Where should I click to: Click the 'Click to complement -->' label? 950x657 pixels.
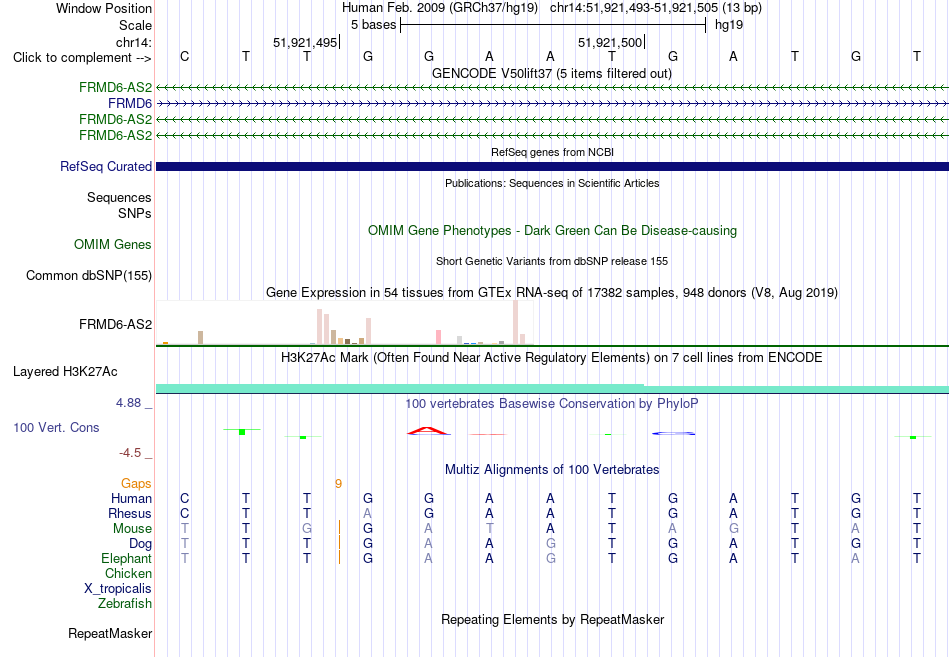coord(82,58)
